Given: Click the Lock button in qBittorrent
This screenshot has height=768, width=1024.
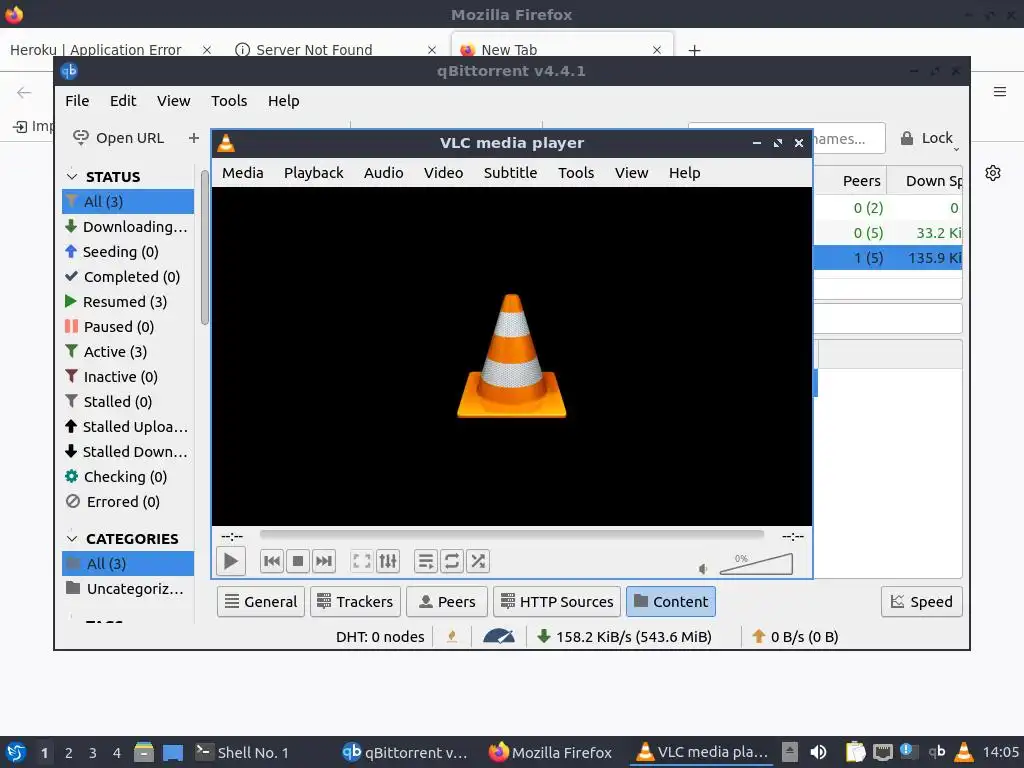Looking at the screenshot, I should [927, 138].
